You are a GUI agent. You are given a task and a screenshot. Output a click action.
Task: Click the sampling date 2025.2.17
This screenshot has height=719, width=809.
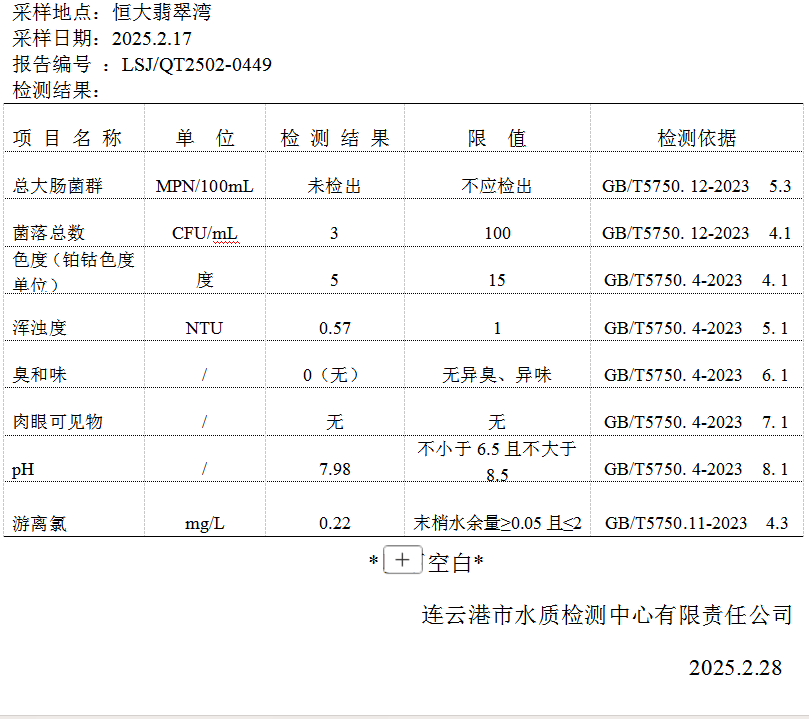coord(152,39)
